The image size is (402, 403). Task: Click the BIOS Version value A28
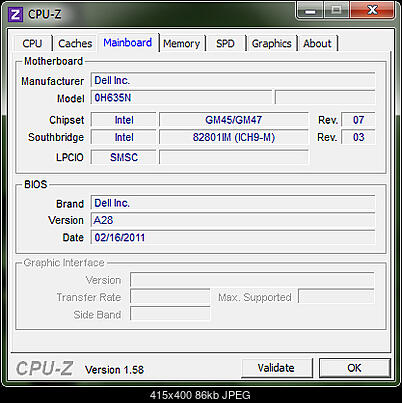click(233, 220)
